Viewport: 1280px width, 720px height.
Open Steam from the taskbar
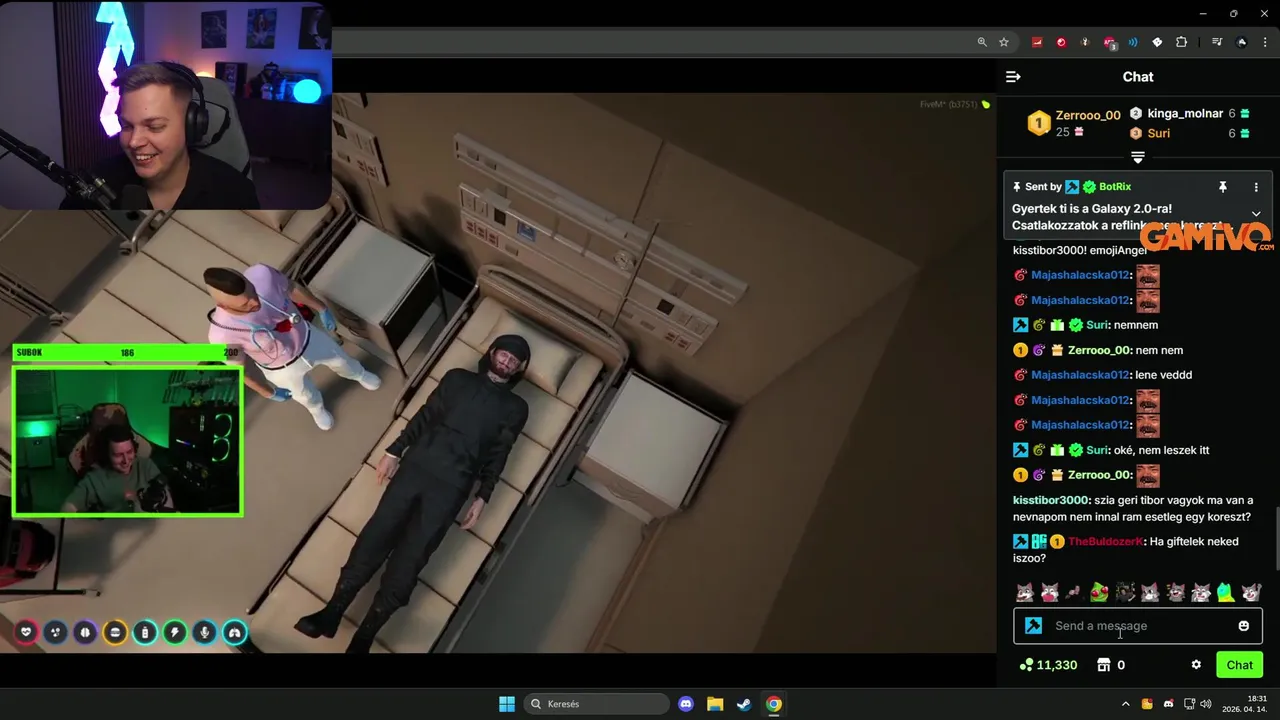pos(744,704)
